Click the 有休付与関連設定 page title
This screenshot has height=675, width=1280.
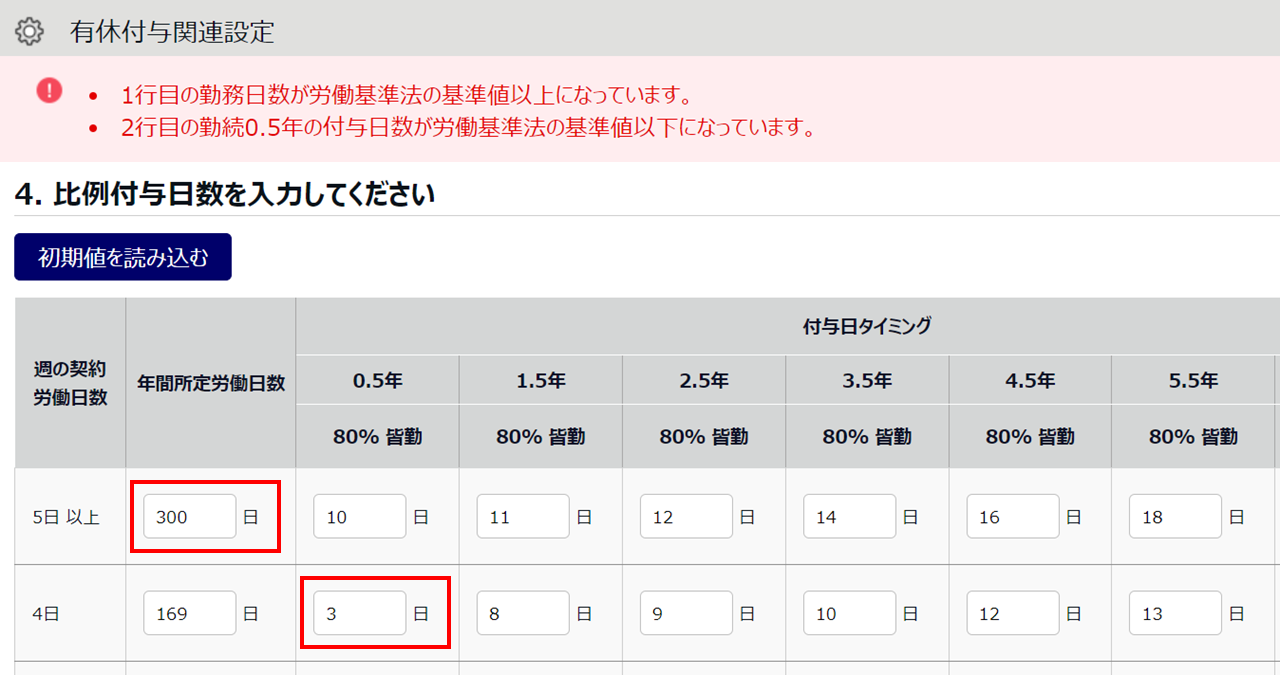point(172,32)
